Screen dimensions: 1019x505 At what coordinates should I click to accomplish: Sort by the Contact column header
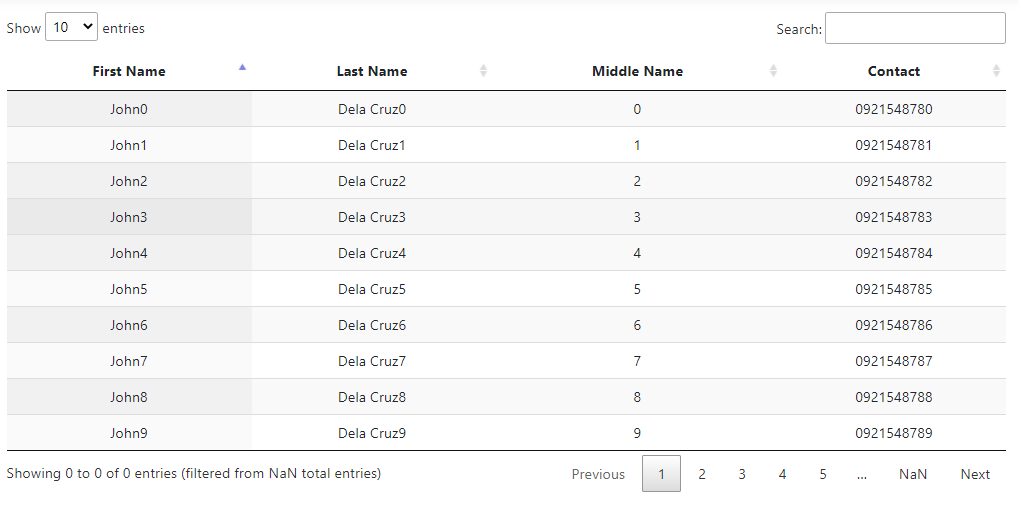point(893,72)
